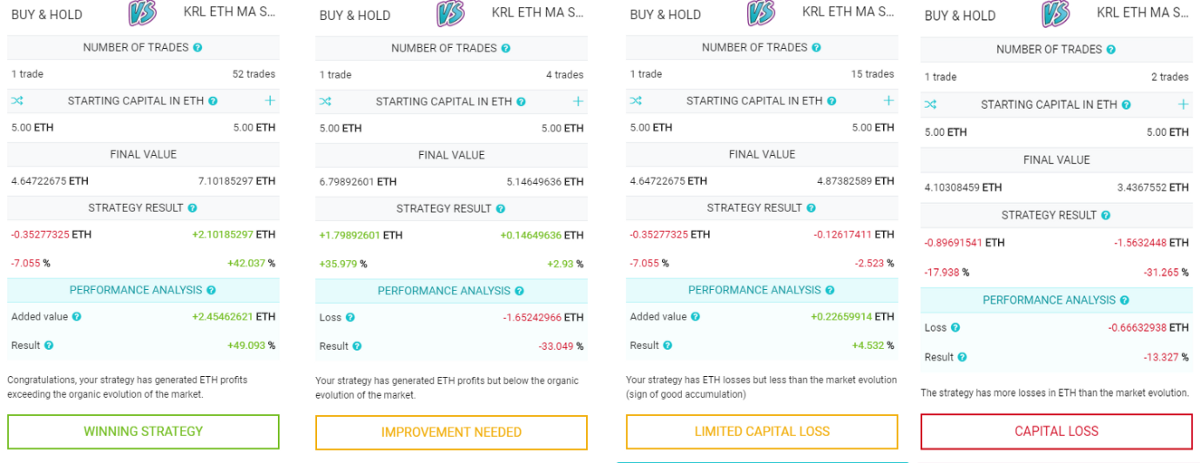Click the WINNING STRATEGY button
The image size is (1200, 463).
[143, 432]
